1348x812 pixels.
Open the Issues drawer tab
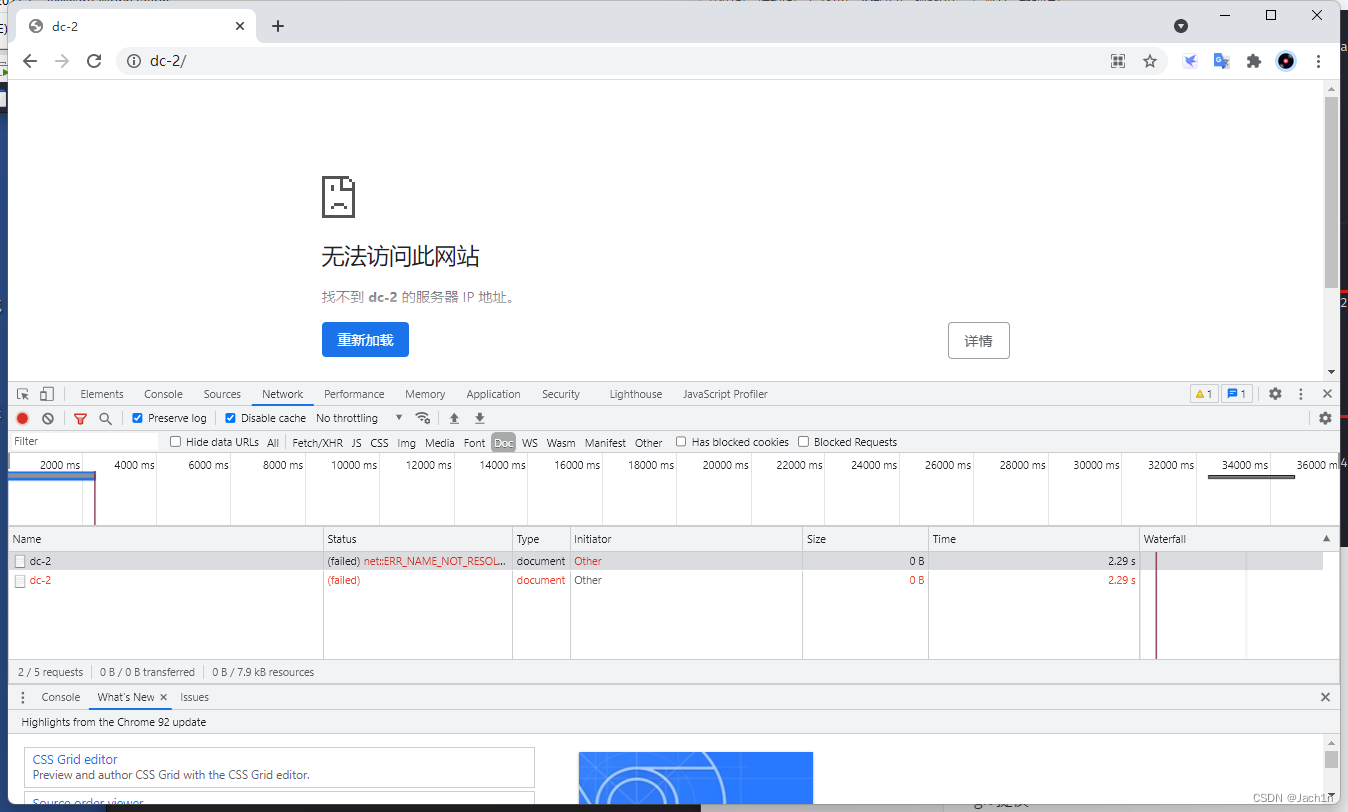point(194,697)
